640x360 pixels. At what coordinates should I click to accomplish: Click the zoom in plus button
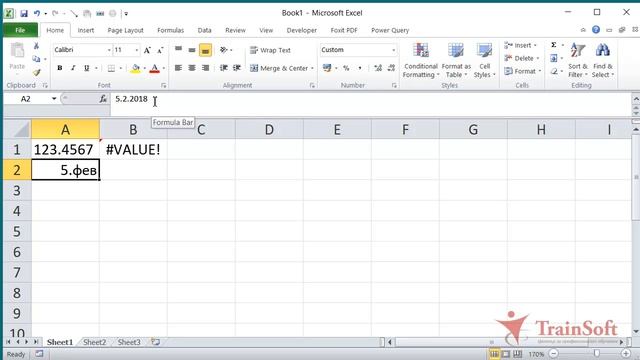click(x=626, y=353)
